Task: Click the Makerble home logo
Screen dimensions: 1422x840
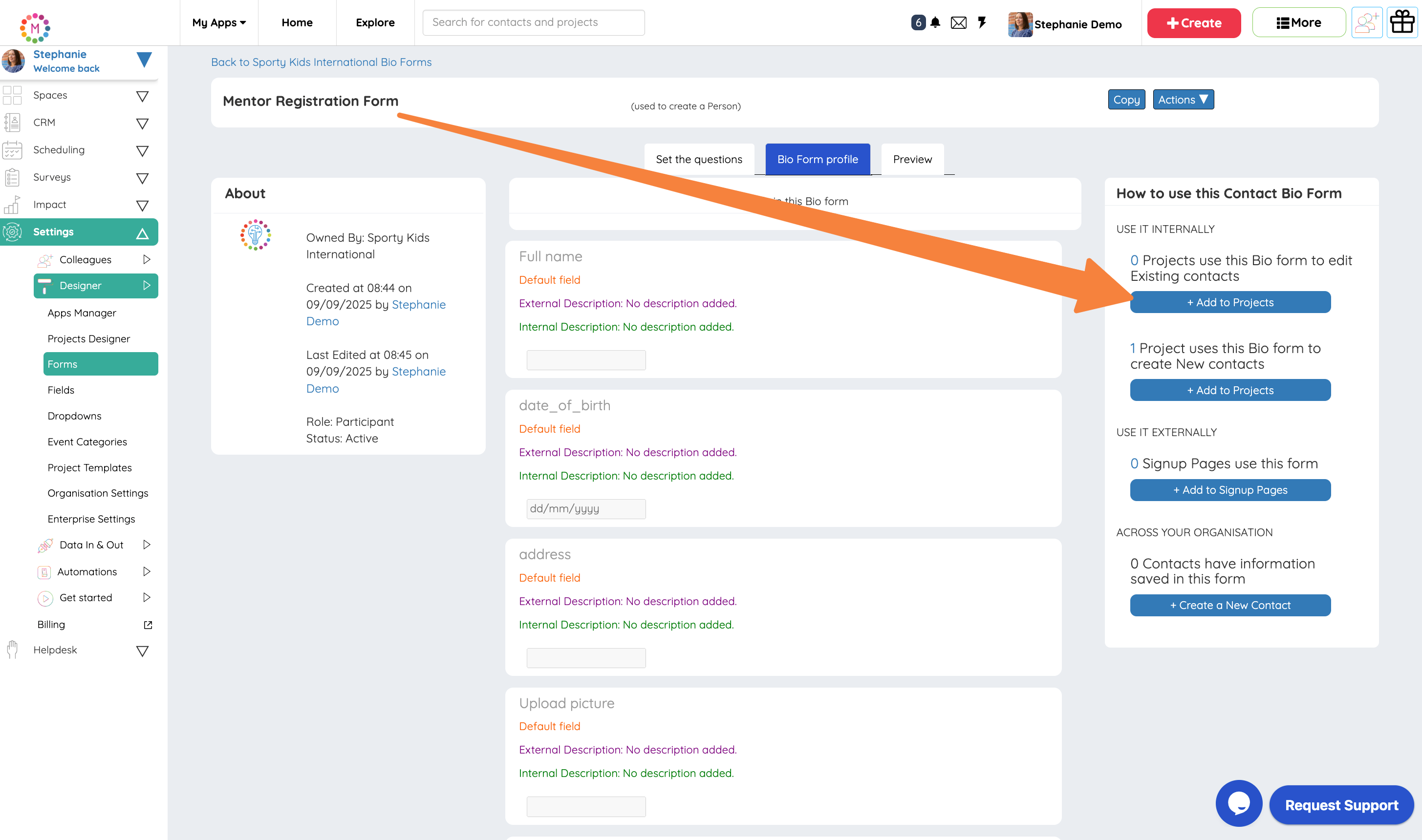Action: pyautogui.click(x=35, y=27)
